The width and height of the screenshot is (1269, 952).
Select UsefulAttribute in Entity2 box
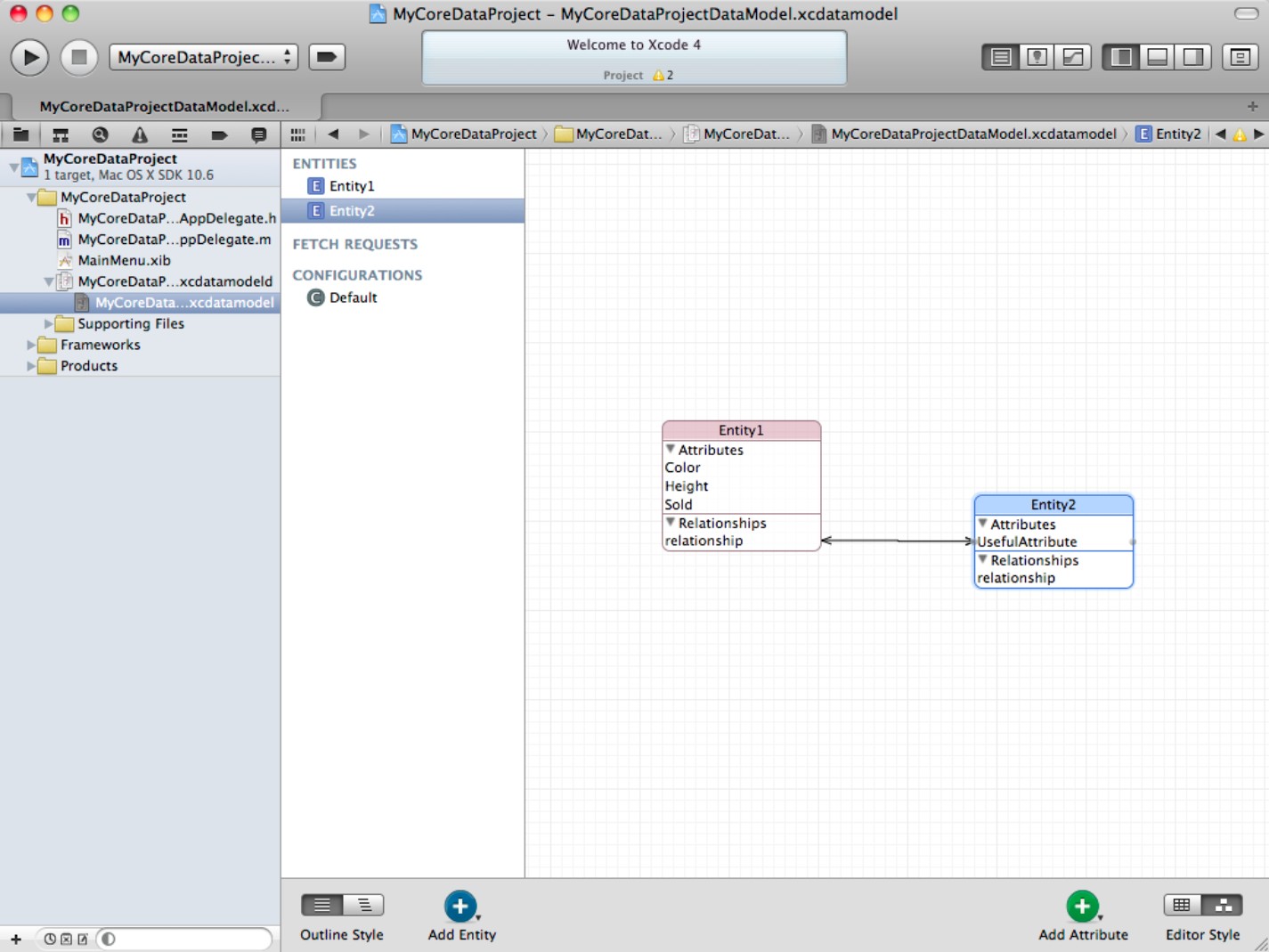1027,541
